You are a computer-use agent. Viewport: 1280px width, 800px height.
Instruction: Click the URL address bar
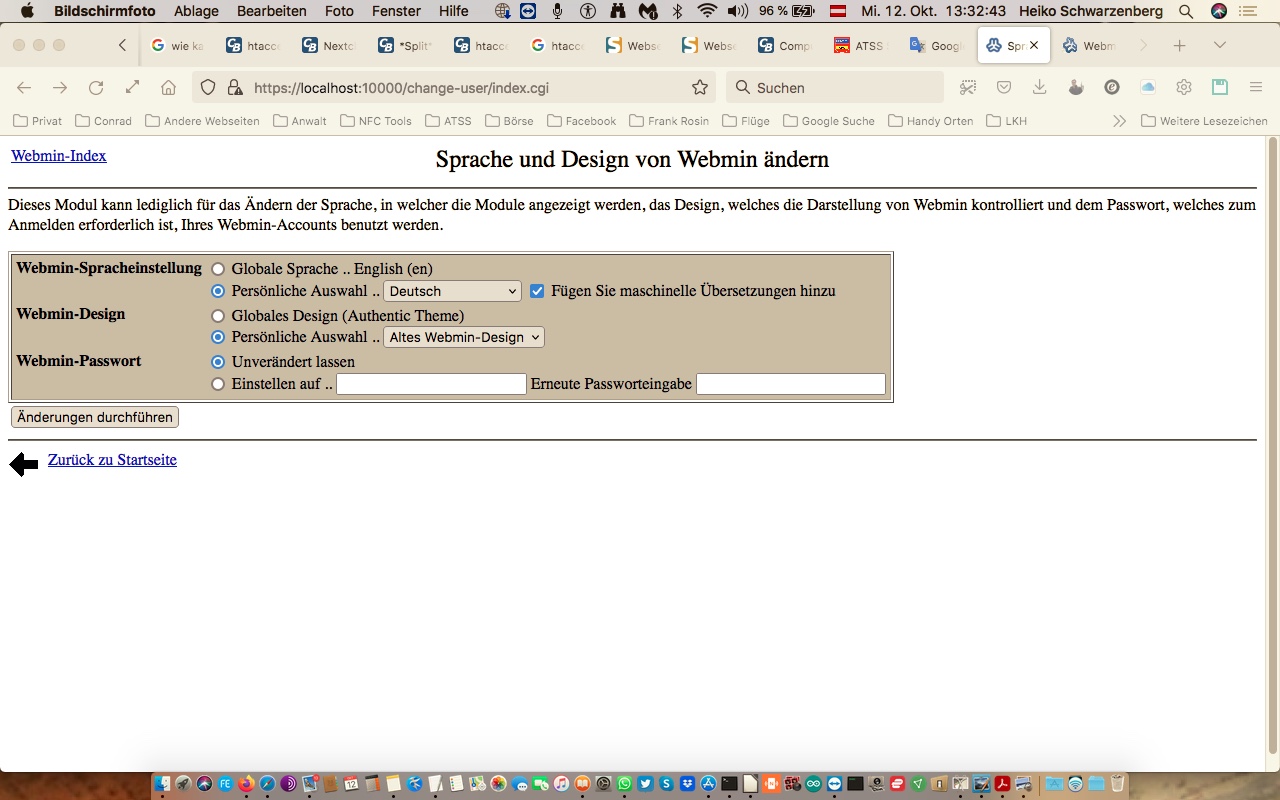pos(453,88)
